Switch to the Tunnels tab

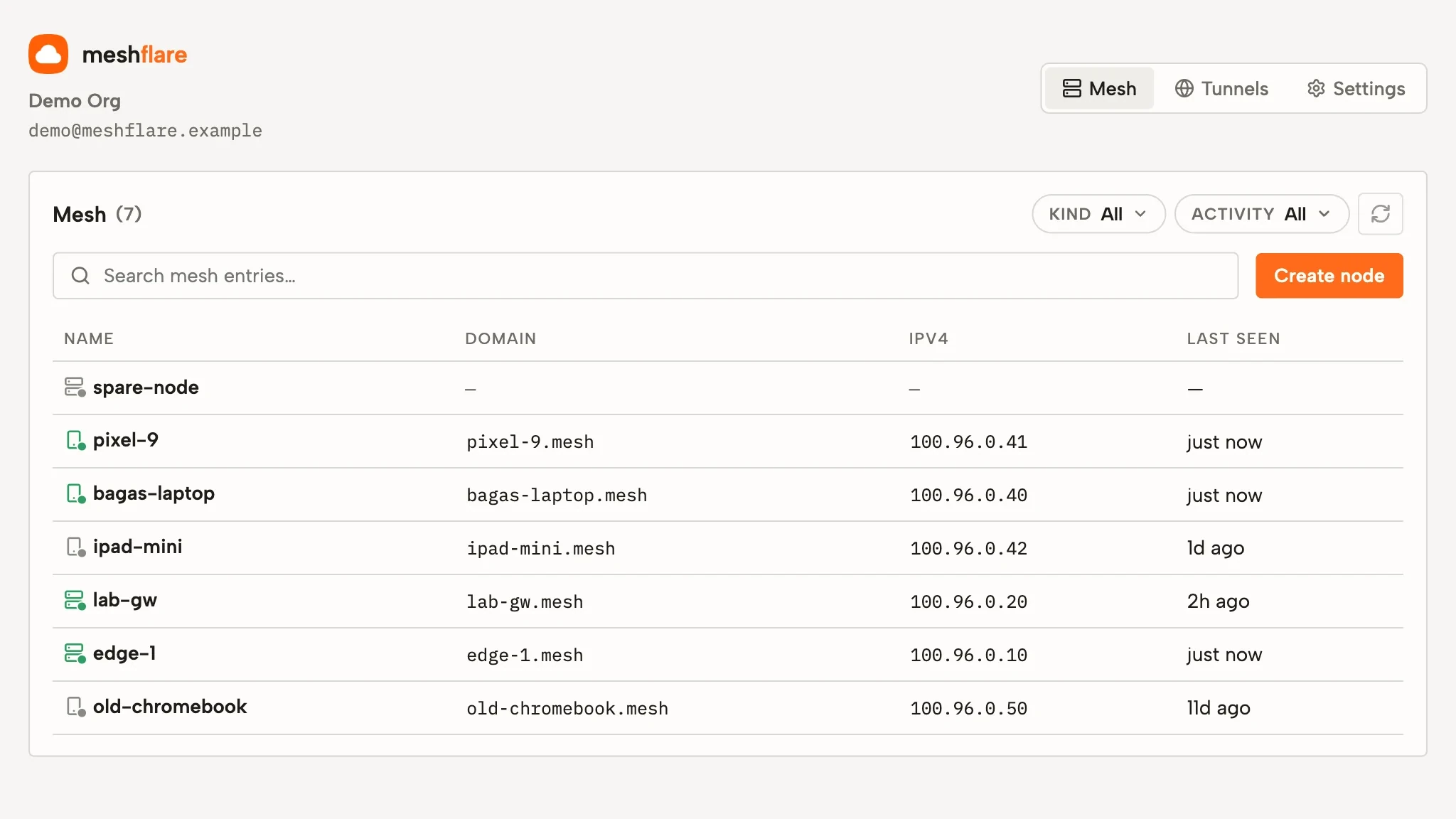pyautogui.click(x=1221, y=89)
